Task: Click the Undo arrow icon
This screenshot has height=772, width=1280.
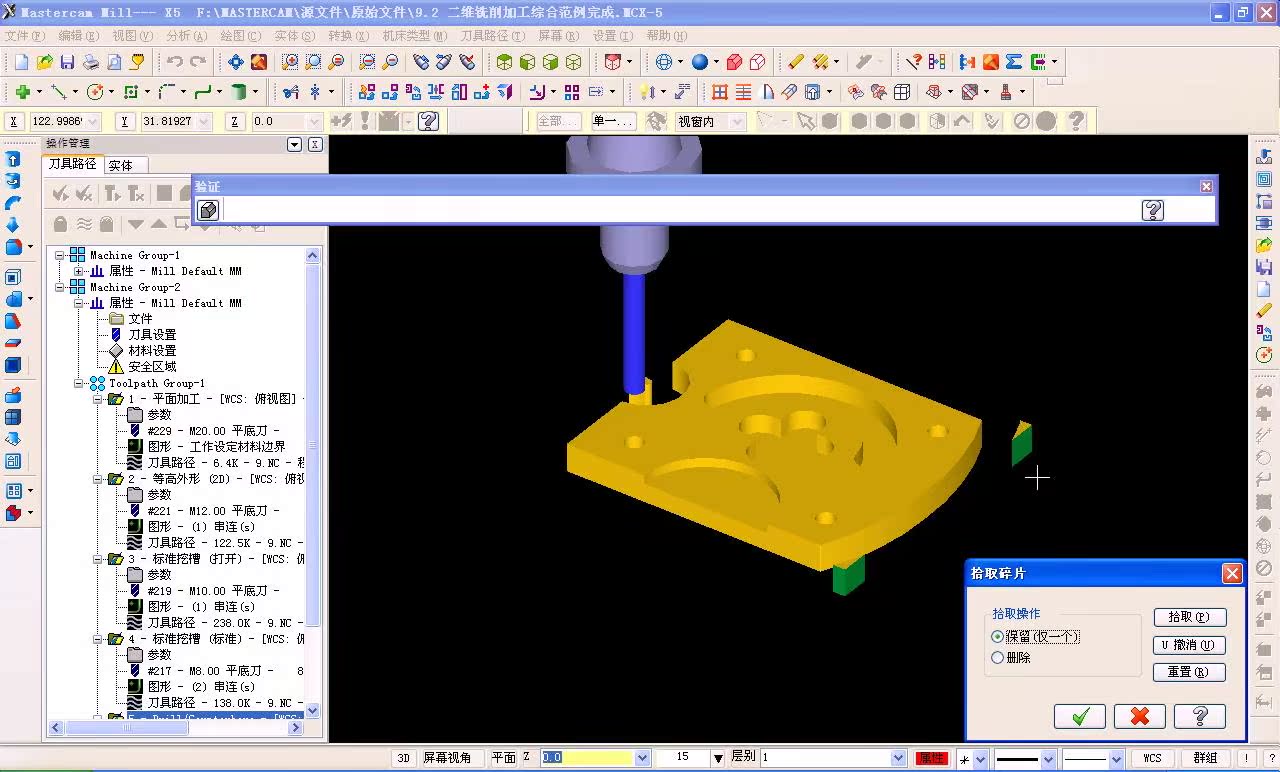Action: 175,62
